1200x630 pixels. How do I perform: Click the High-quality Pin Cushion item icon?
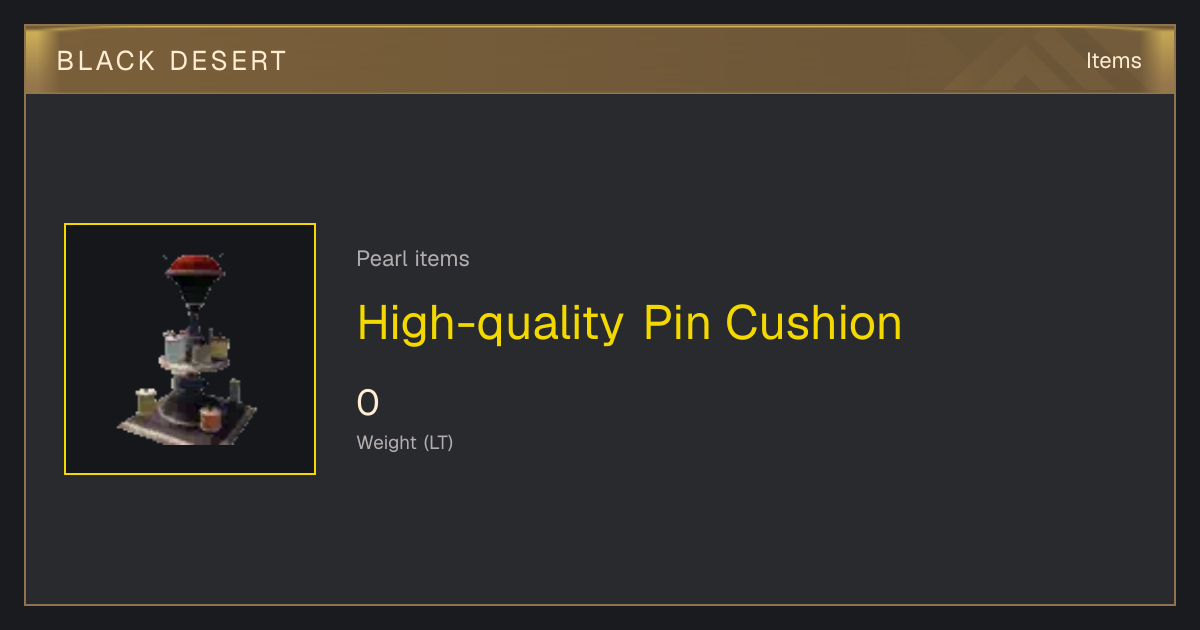click(x=190, y=349)
